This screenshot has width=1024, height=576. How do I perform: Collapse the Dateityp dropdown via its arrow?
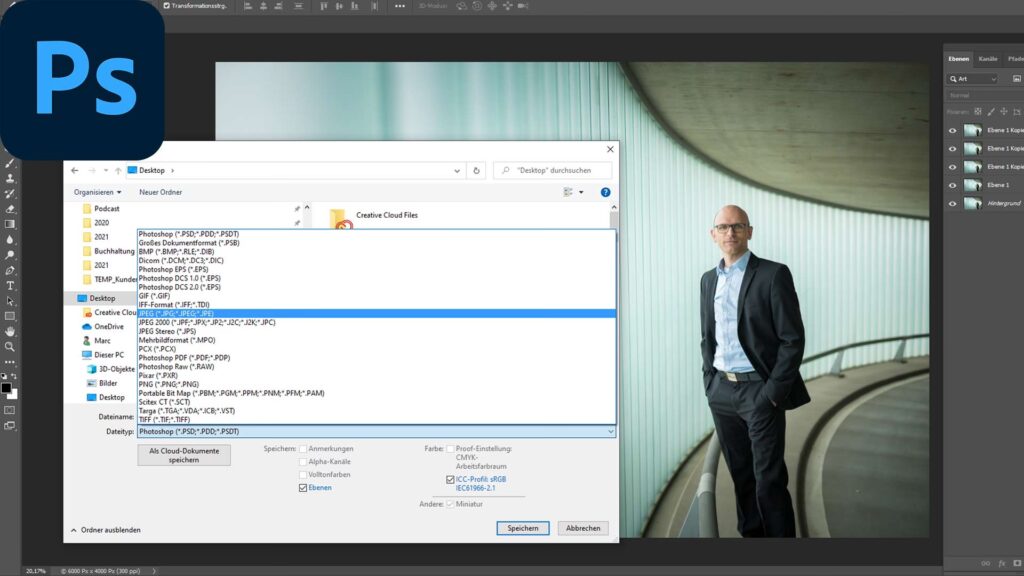pyautogui.click(x=610, y=431)
